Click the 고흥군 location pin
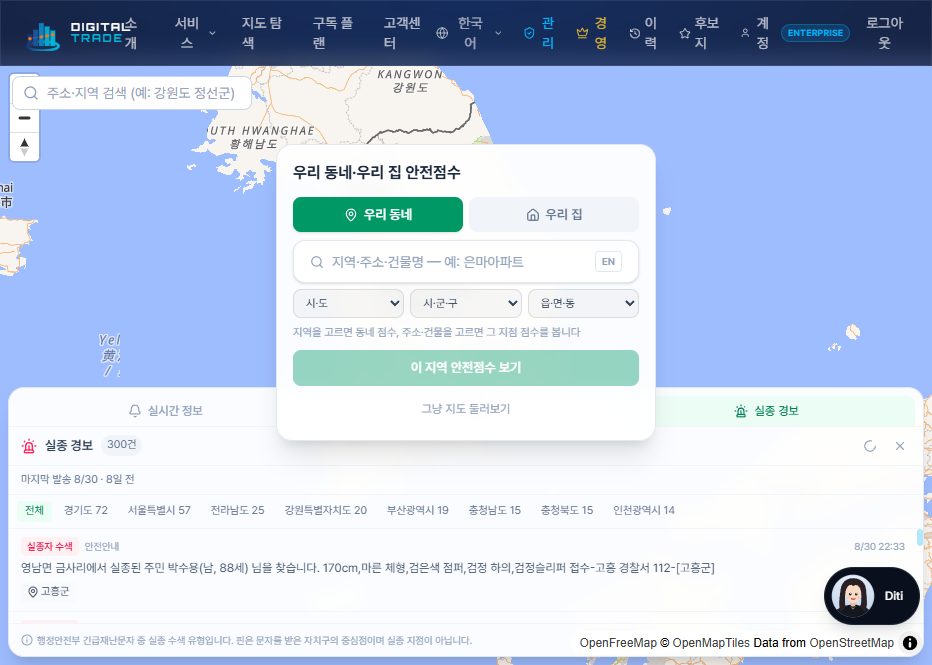Screen dimensions: 932x665 coord(49,591)
